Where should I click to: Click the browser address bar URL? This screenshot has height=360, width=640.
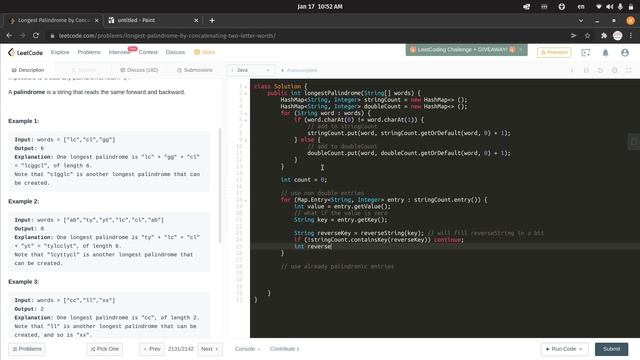pyautogui.click(x=167, y=36)
